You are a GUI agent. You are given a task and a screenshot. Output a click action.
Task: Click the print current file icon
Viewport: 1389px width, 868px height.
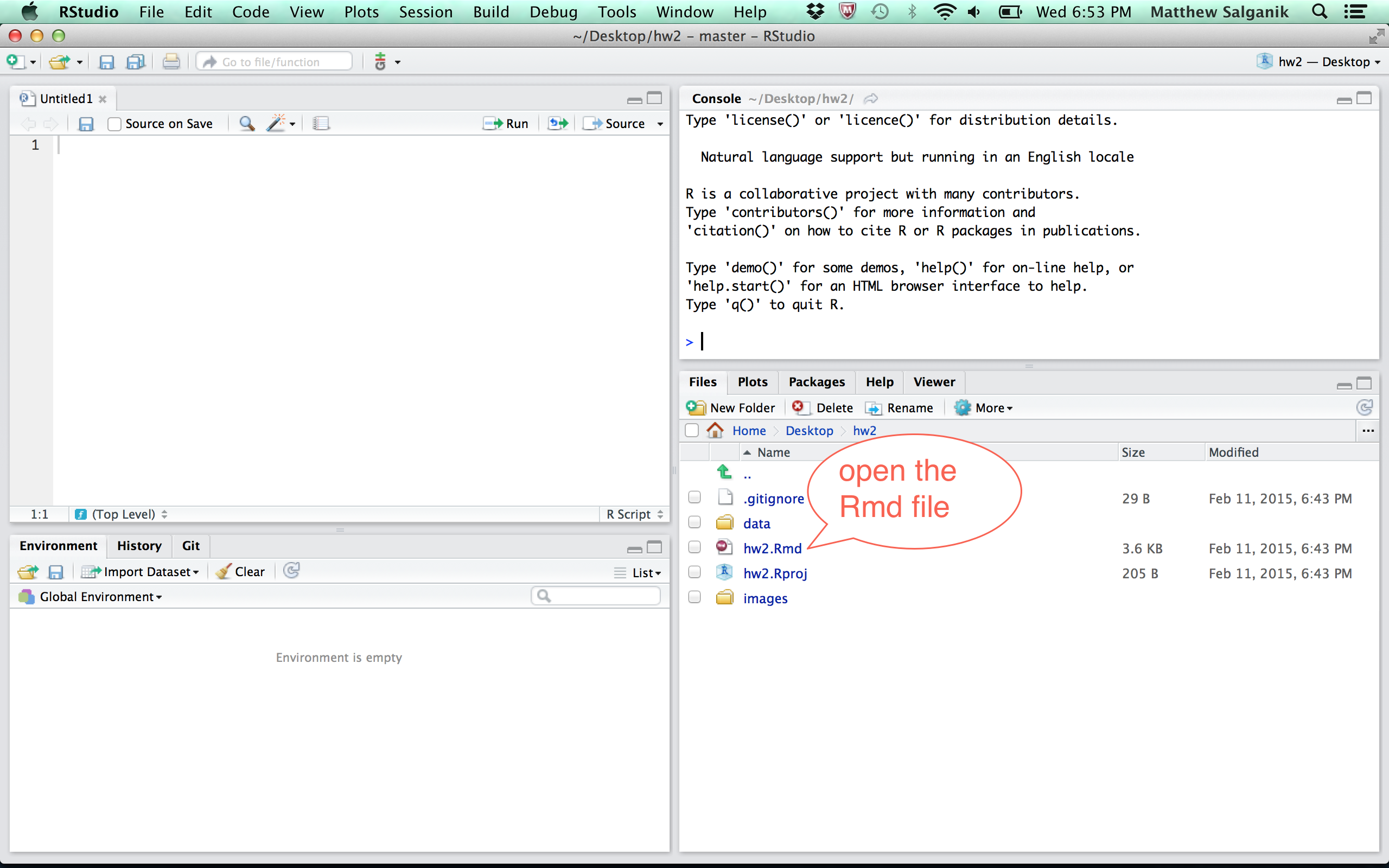click(x=171, y=62)
